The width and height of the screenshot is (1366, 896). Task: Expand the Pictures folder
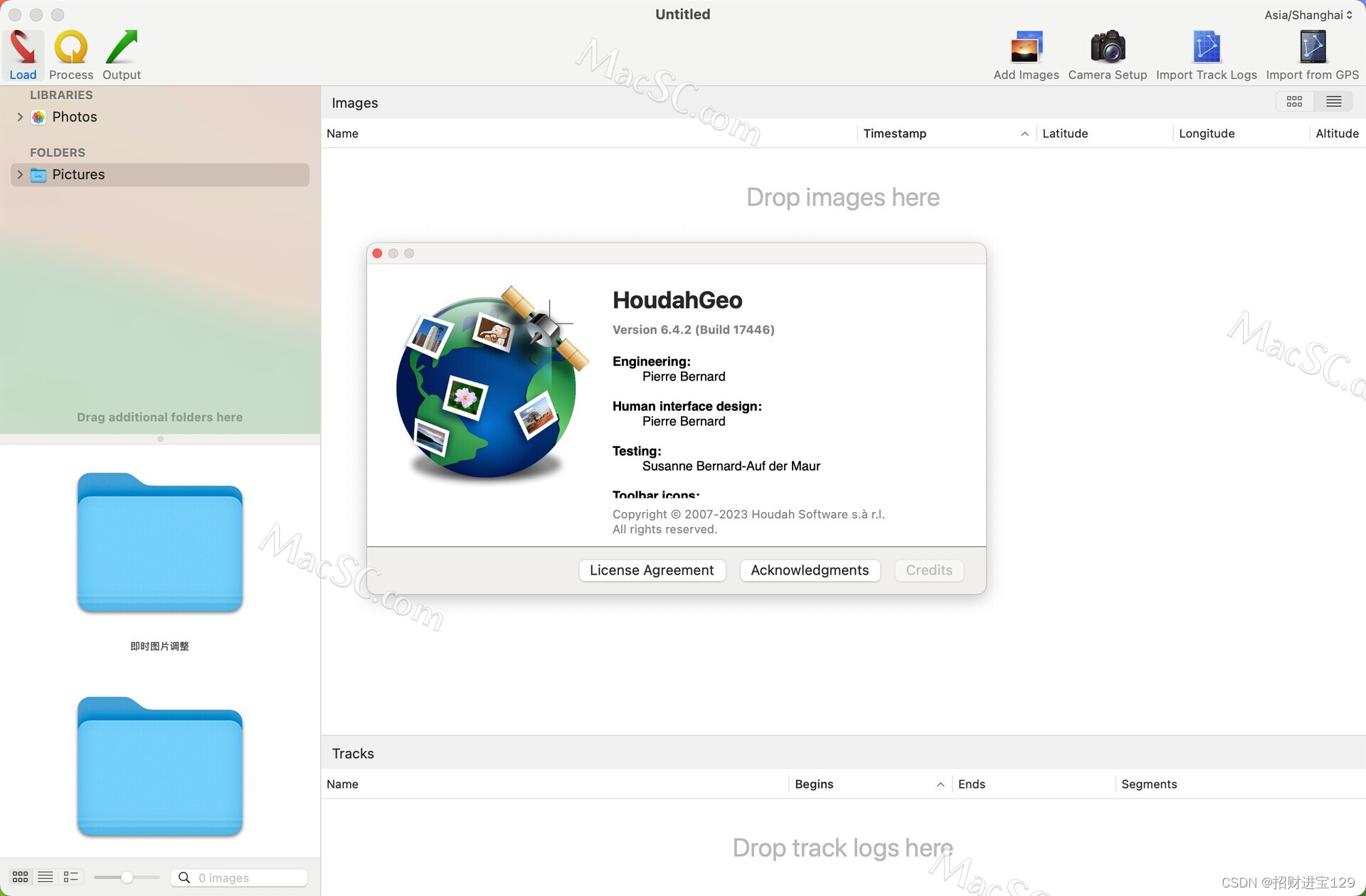coord(20,174)
